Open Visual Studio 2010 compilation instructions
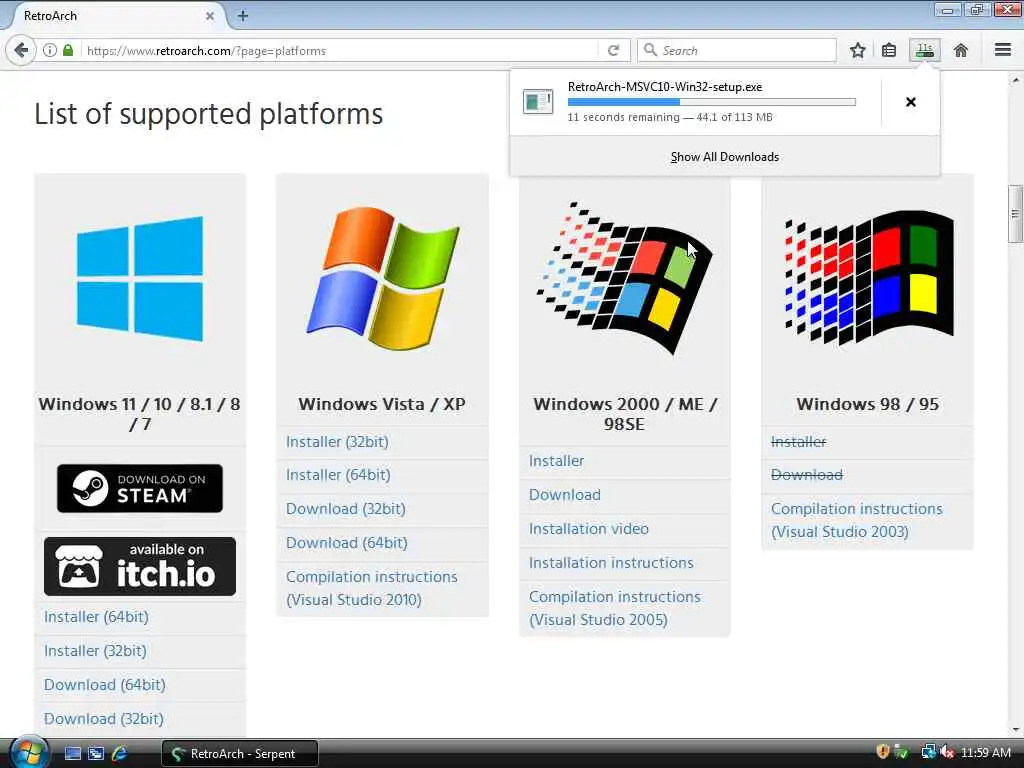Image resolution: width=1024 pixels, height=768 pixels. pos(372,588)
